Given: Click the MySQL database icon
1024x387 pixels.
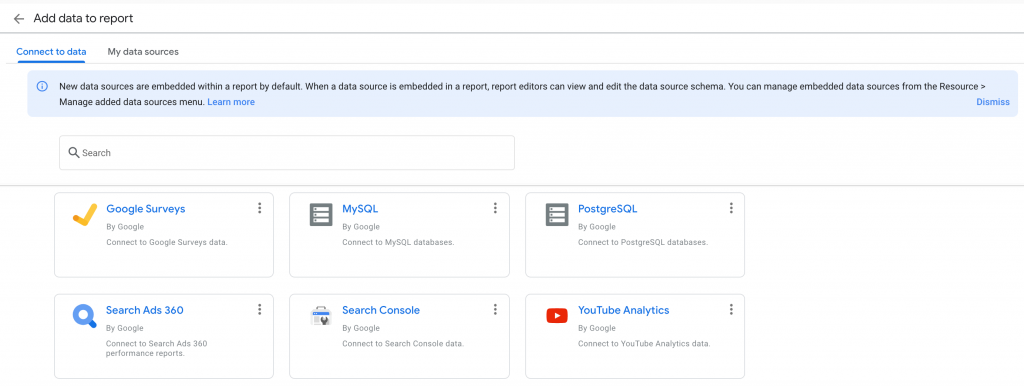Looking at the screenshot, I should 321,215.
